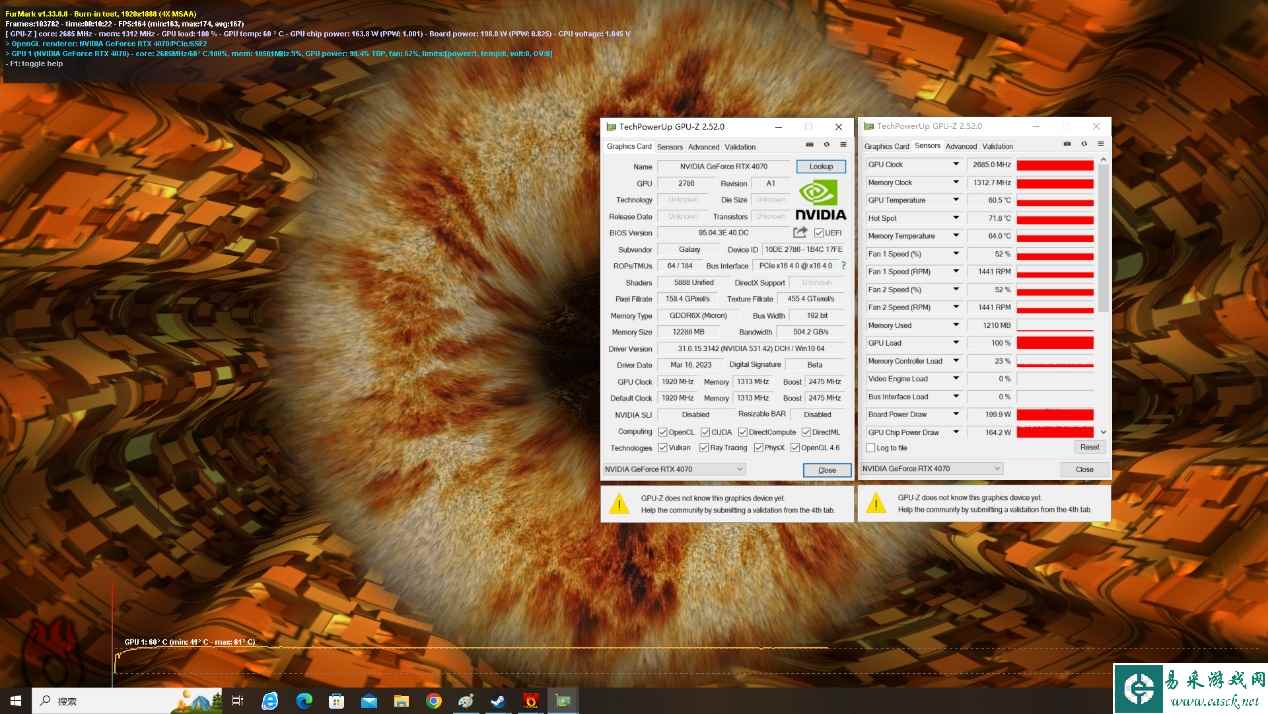Open the GPU Clock sensor dropdown
The width and height of the screenshot is (1268, 714).
(956, 165)
